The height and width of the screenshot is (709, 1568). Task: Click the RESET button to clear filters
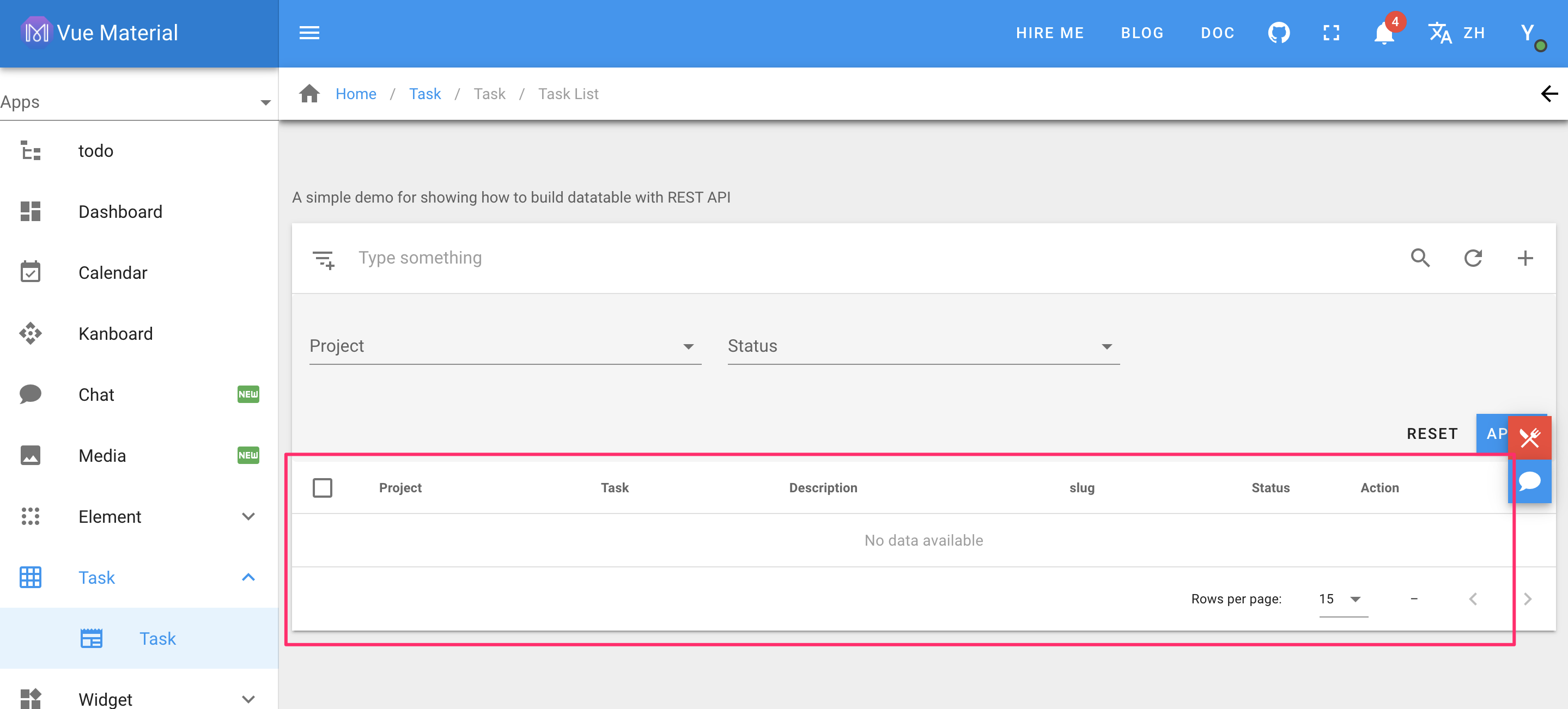(x=1432, y=433)
